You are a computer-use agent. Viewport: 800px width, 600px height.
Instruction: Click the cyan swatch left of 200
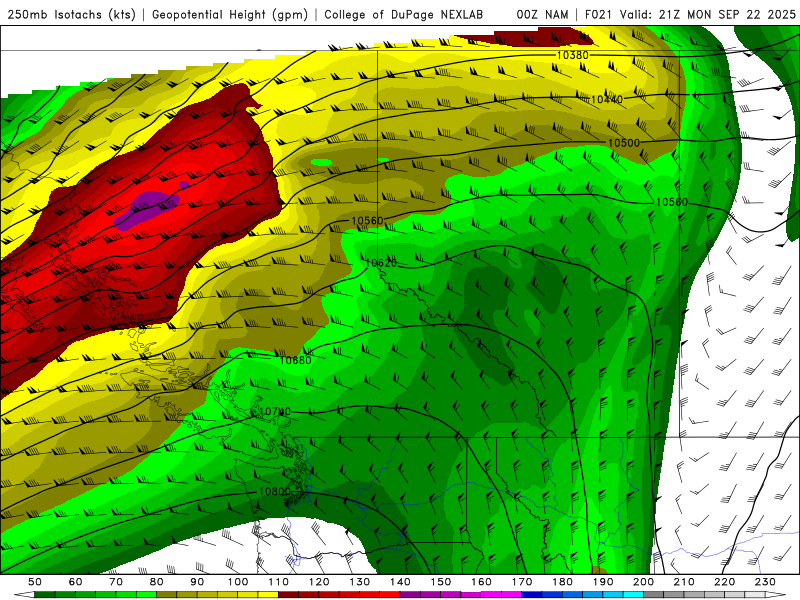point(633,595)
